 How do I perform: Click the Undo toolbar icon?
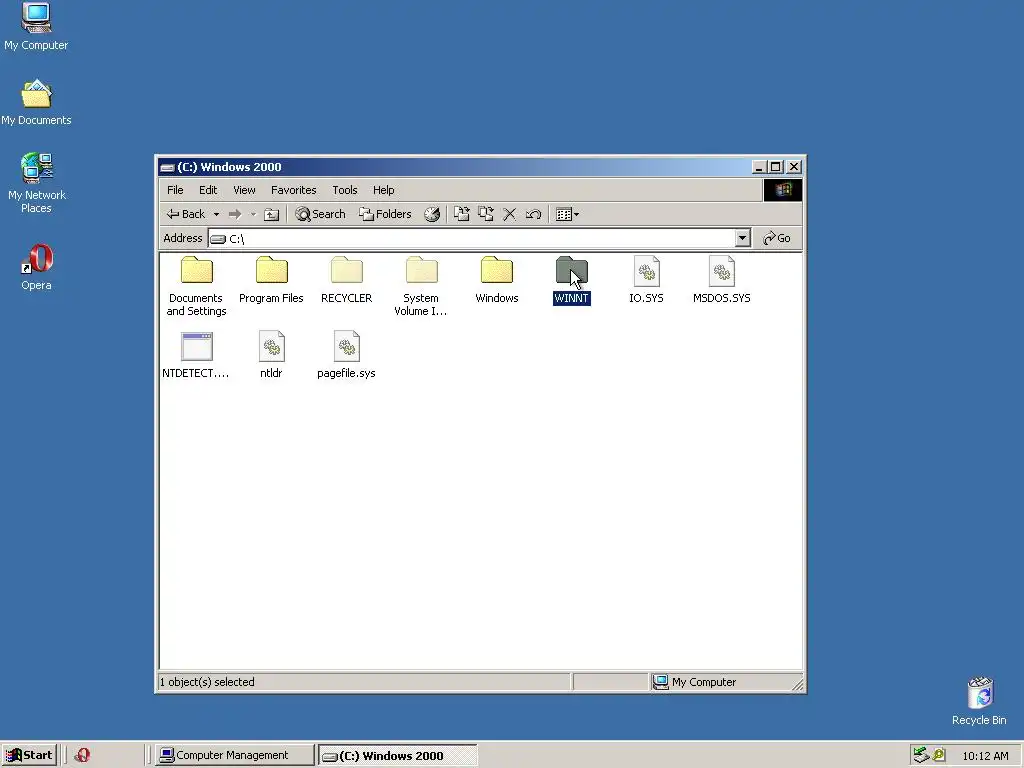point(534,214)
